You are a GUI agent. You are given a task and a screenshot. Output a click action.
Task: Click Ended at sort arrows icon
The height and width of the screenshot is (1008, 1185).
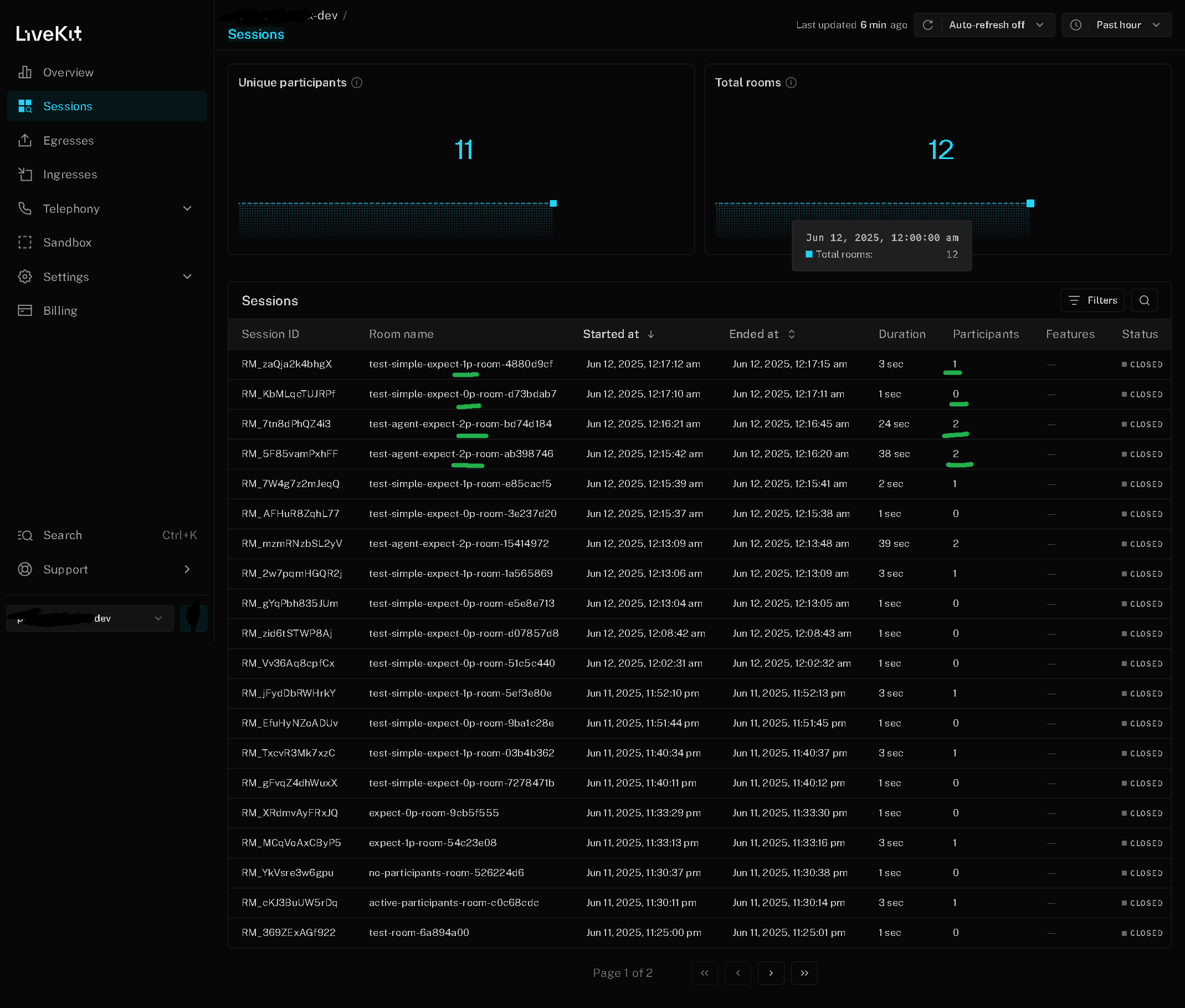click(x=791, y=334)
